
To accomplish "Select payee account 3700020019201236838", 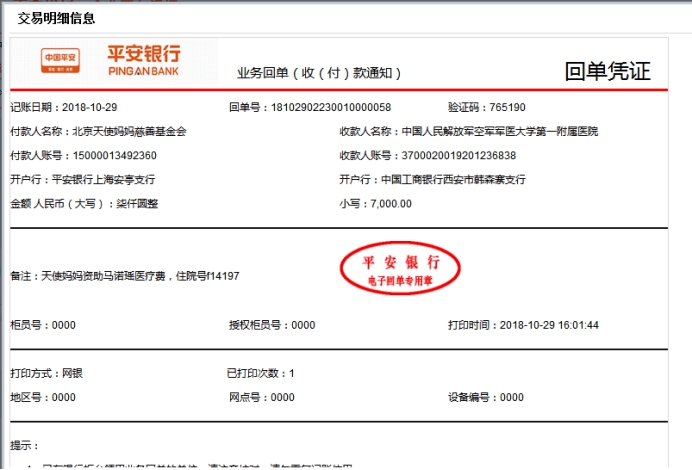I will (x=459, y=155).
